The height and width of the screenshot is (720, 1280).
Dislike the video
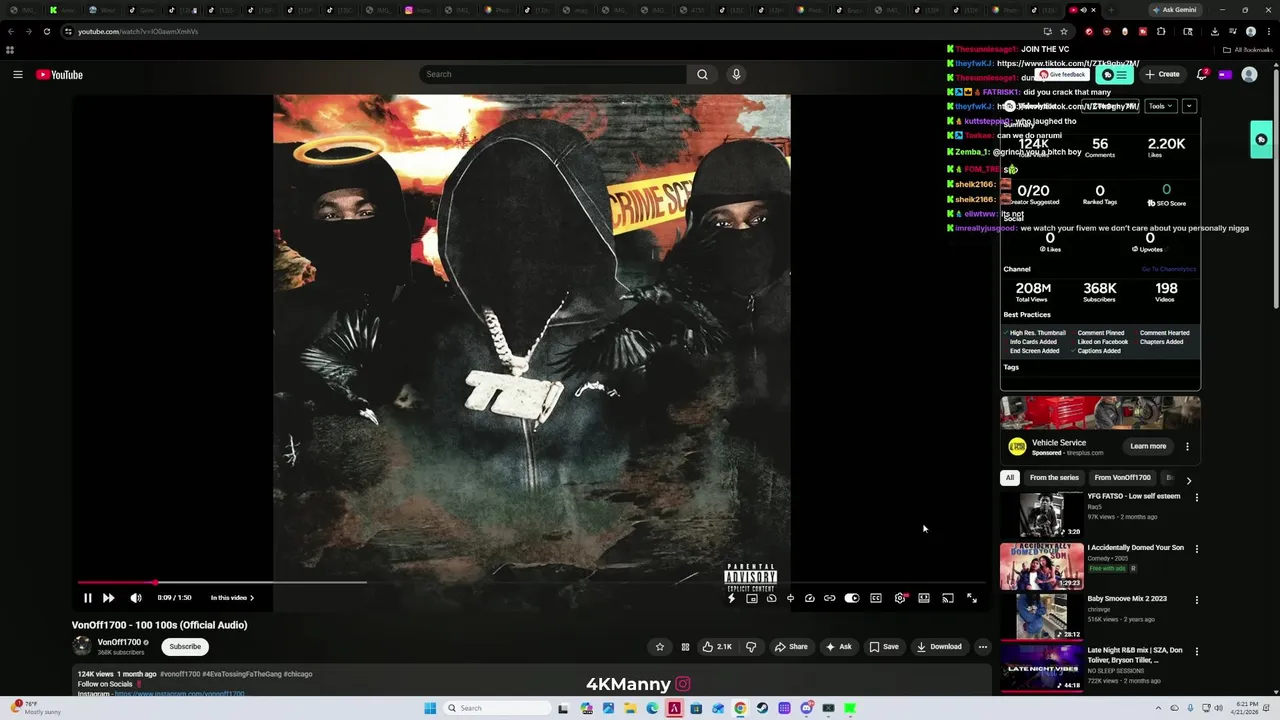point(752,647)
